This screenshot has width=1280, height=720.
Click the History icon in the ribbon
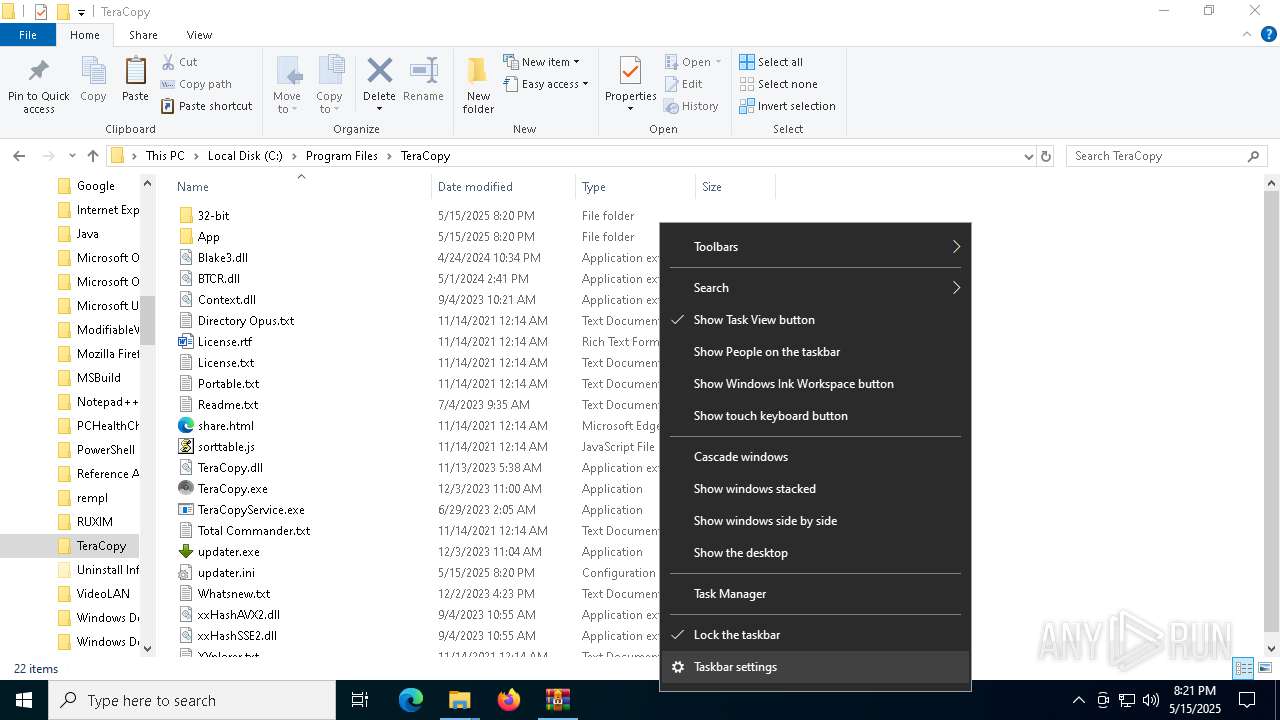[x=672, y=106]
